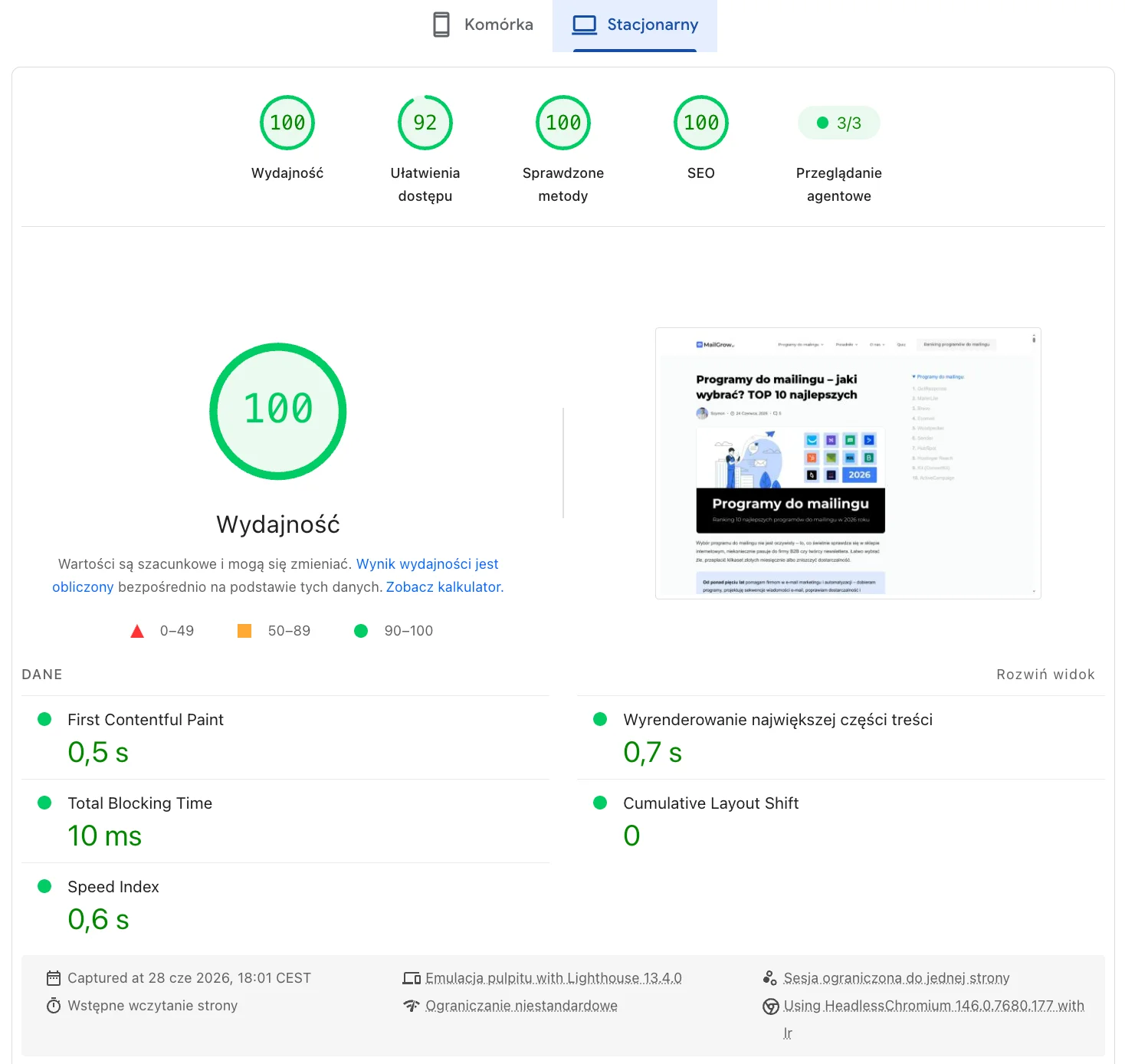Click the green dot beside Total Blocking Time
Screen dimensions: 1125x1064
44,803
